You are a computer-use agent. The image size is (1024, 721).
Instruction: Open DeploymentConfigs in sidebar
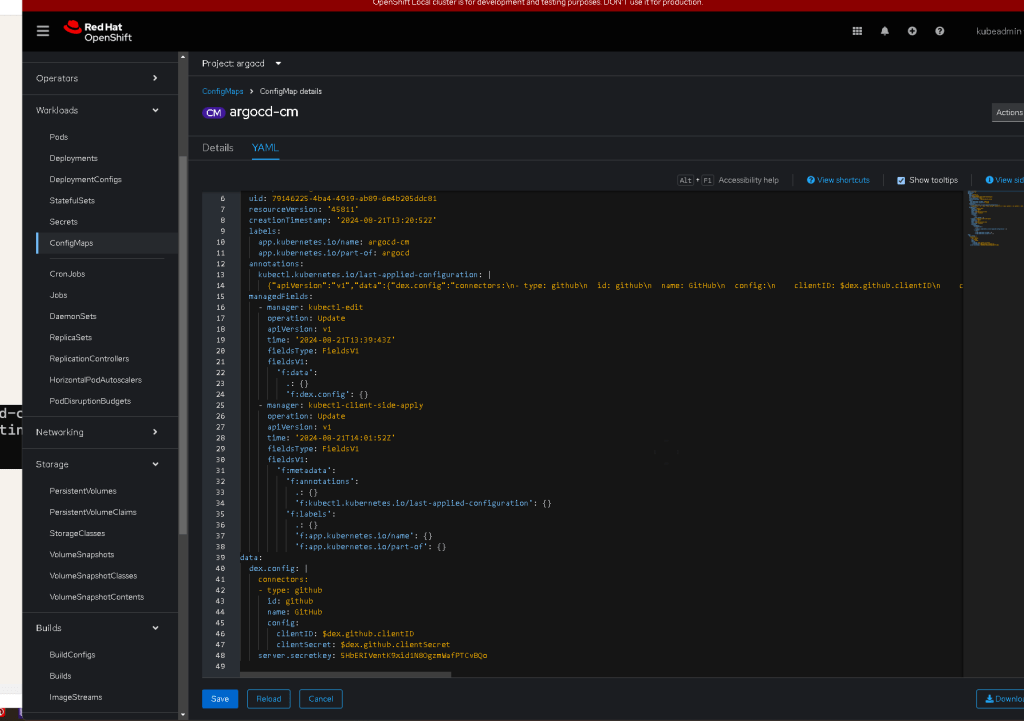(x=86, y=180)
